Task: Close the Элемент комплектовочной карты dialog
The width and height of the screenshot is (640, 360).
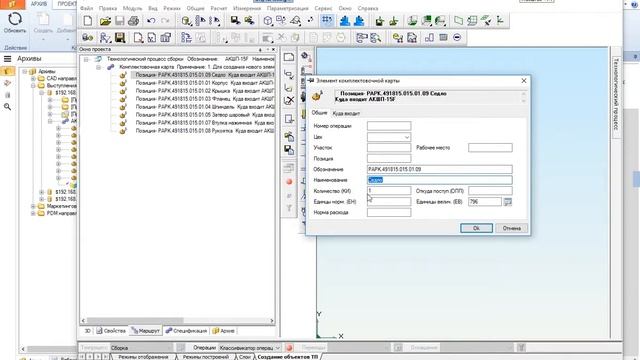Action: tap(524, 81)
